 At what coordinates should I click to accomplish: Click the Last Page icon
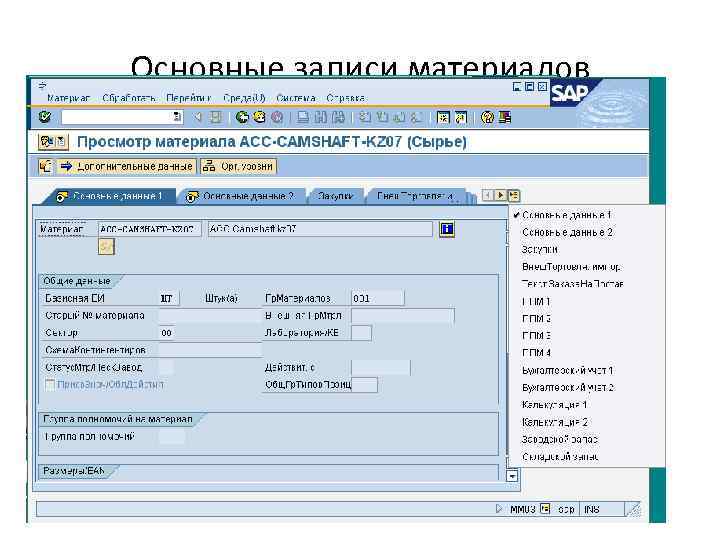[416, 118]
